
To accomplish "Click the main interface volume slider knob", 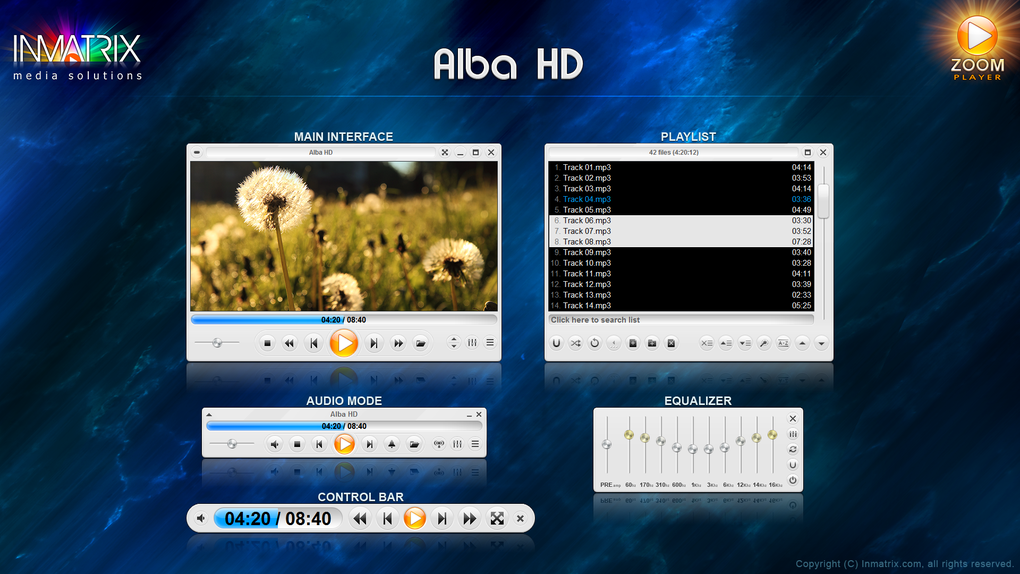I will 217,343.
